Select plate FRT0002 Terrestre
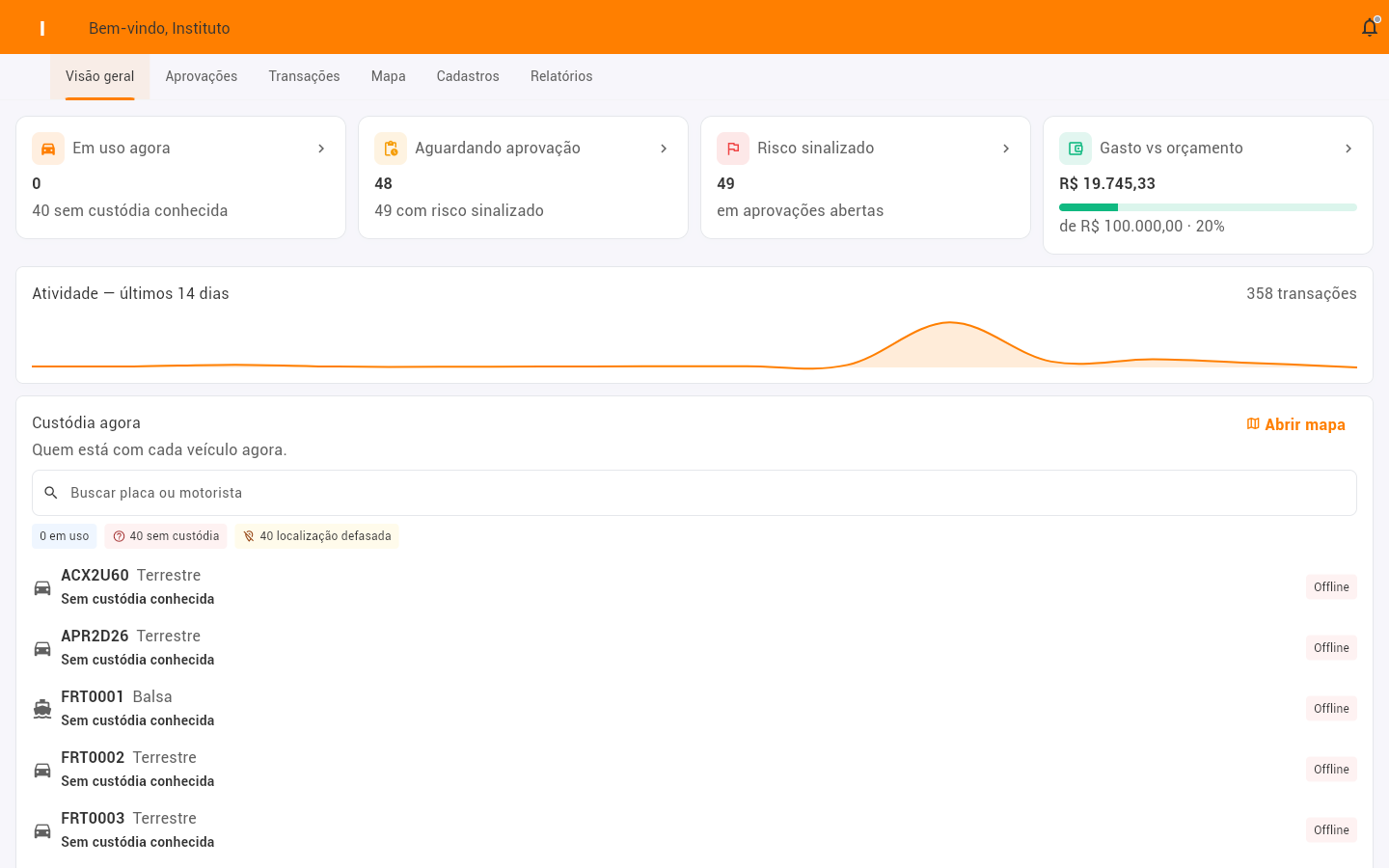This screenshot has width=1389, height=868. (x=129, y=758)
